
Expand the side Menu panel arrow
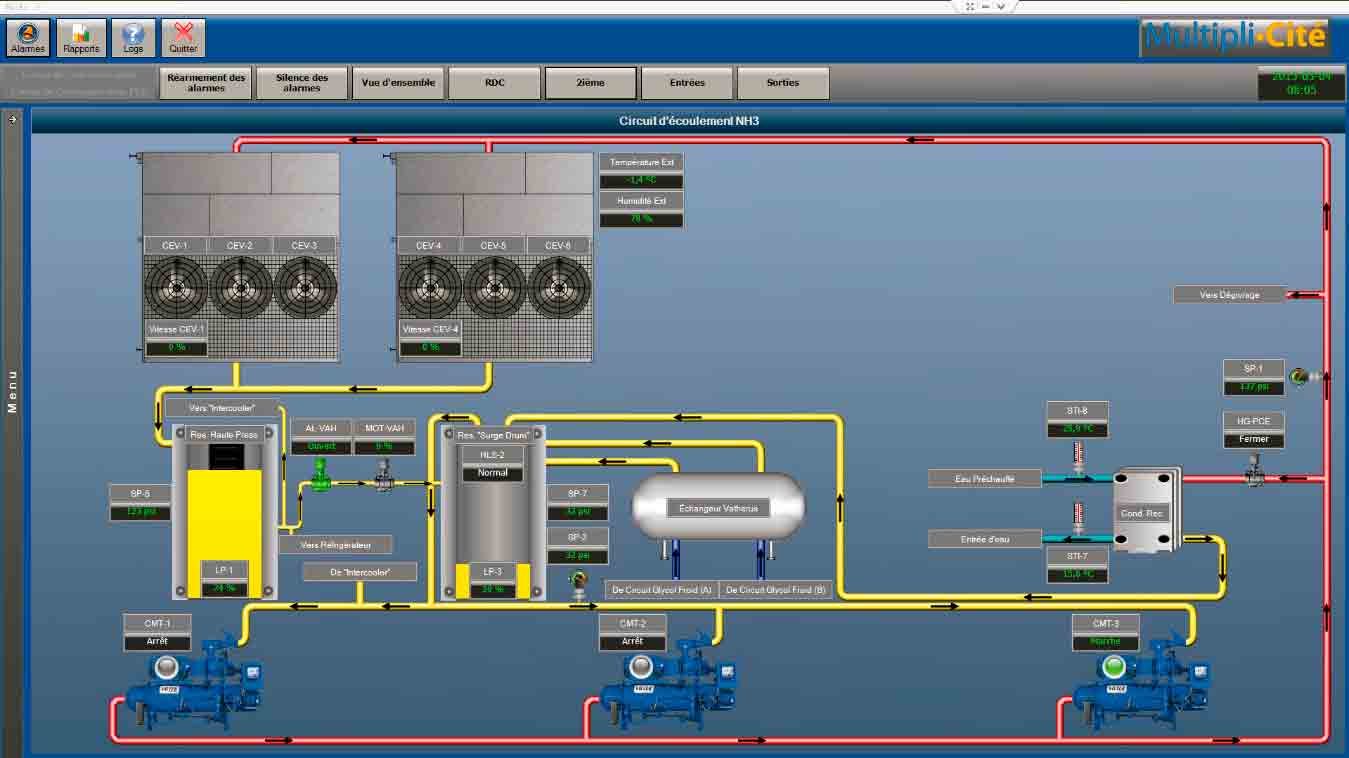(x=13, y=119)
